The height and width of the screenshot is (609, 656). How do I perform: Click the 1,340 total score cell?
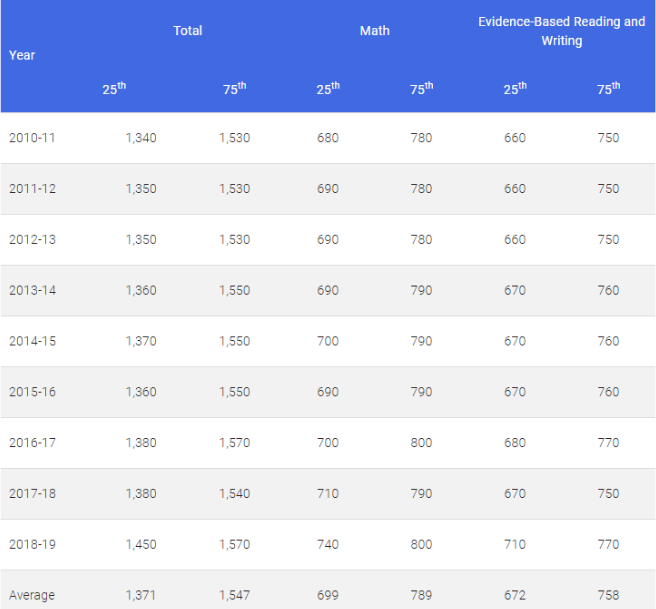point(141,138)
